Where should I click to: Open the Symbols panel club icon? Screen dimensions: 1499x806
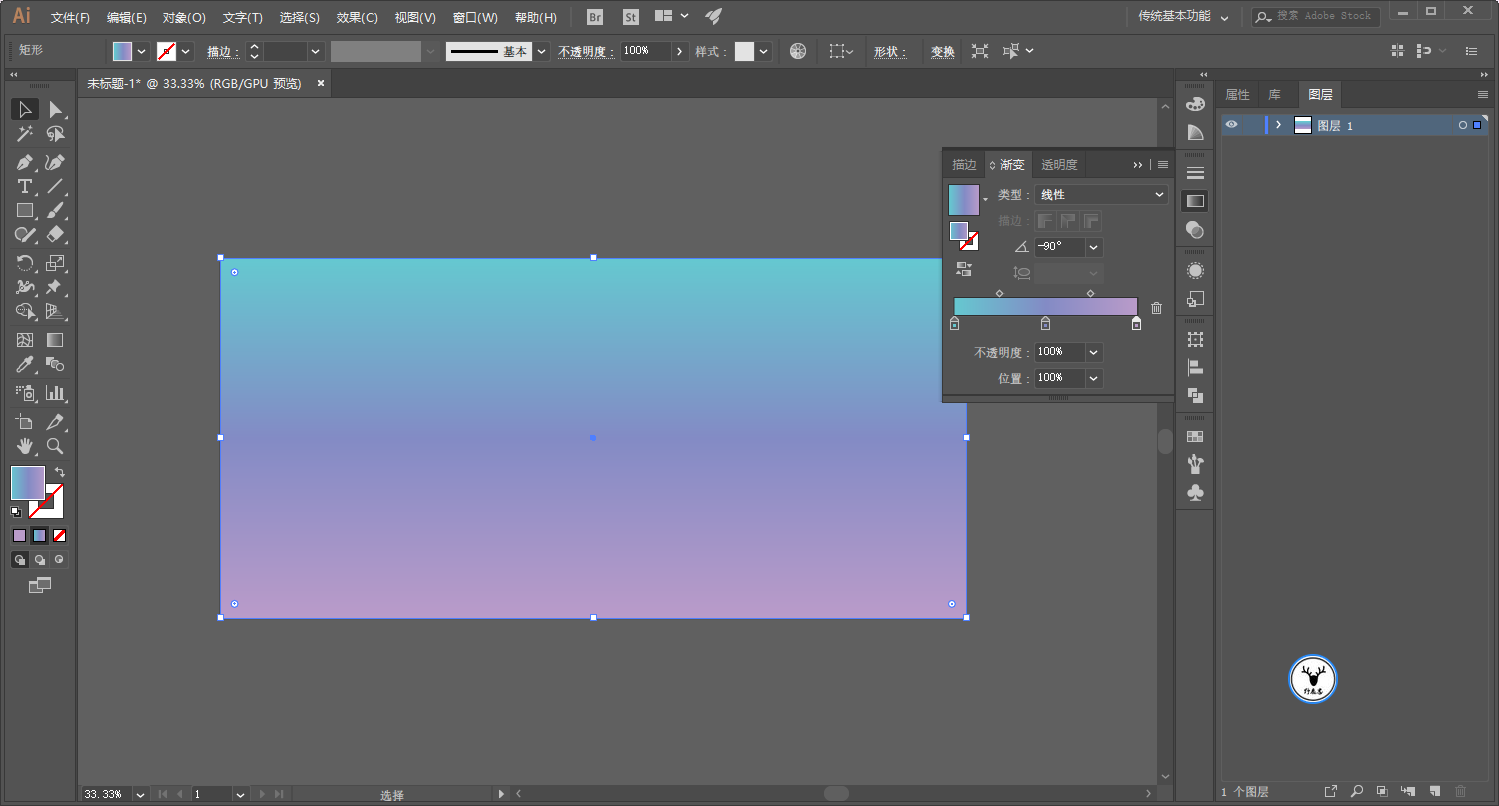pyautogui.click(x=1195, y=492)
